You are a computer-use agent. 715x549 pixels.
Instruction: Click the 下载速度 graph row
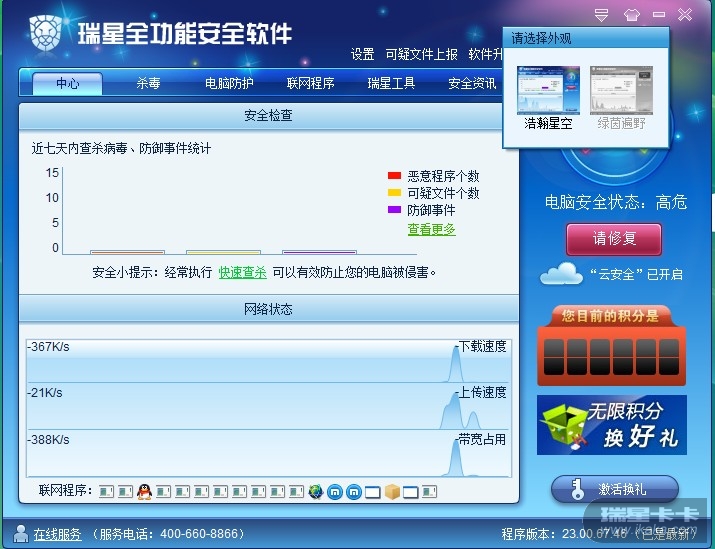point(269,361)
